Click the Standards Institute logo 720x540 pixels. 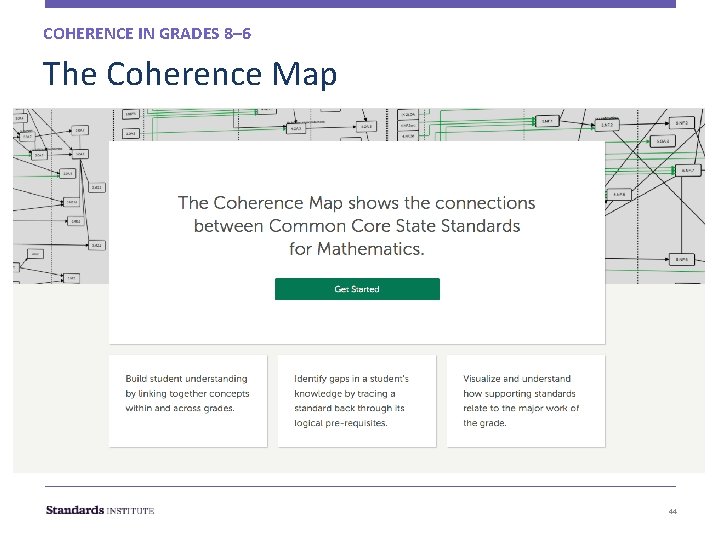100,510
